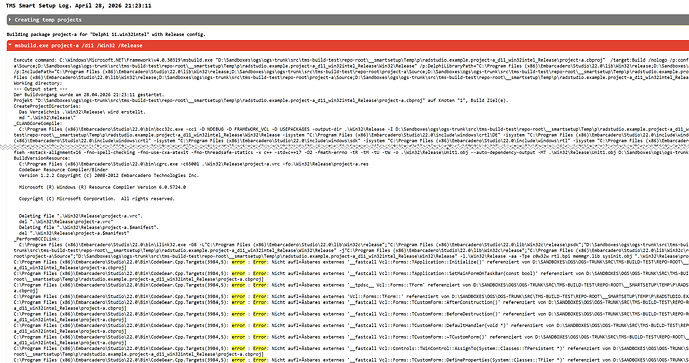Click the cgrc.exe command line
Screen dimensions: 689x363
[x=193, y=163]
